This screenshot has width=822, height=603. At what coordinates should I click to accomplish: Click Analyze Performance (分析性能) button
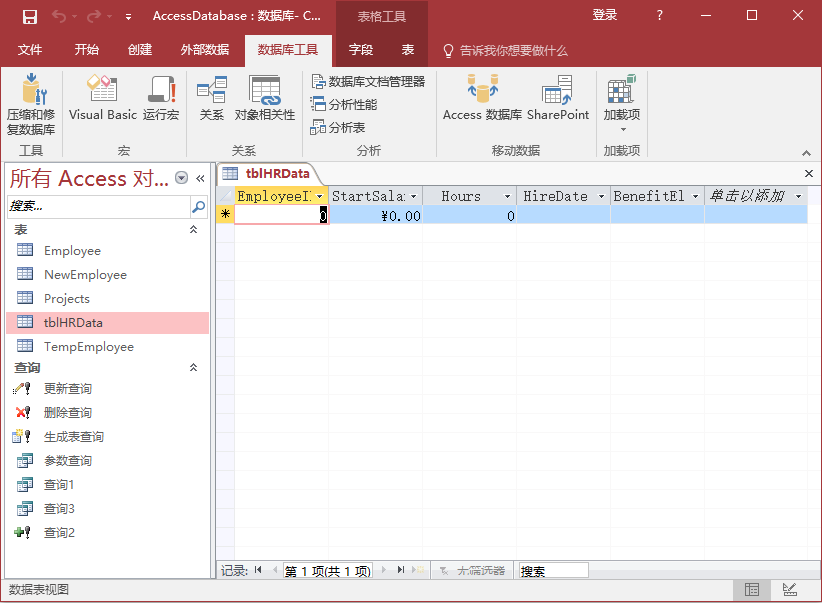[345, 105]
